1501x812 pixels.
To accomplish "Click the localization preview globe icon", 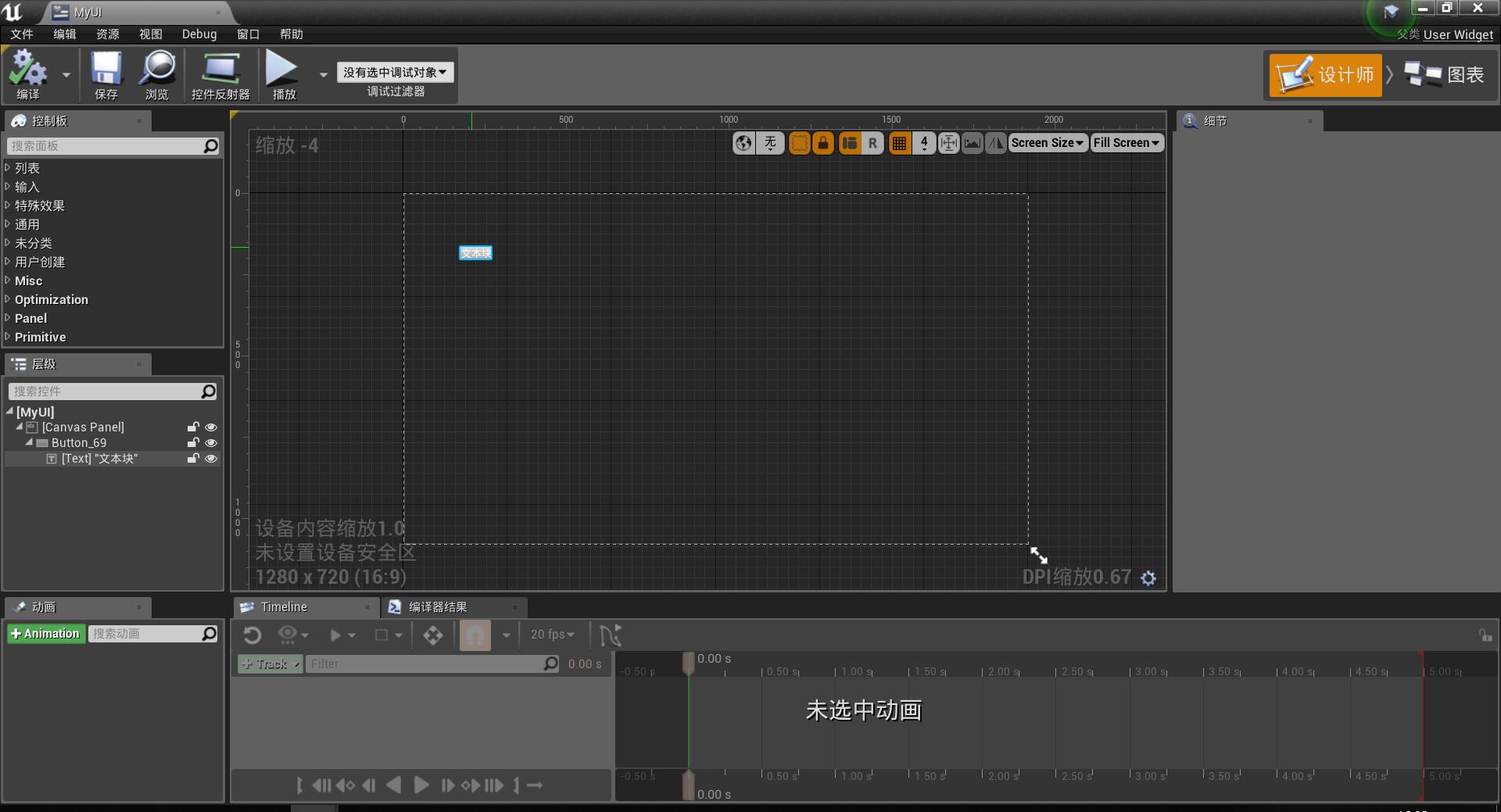I will pos(742,143).
